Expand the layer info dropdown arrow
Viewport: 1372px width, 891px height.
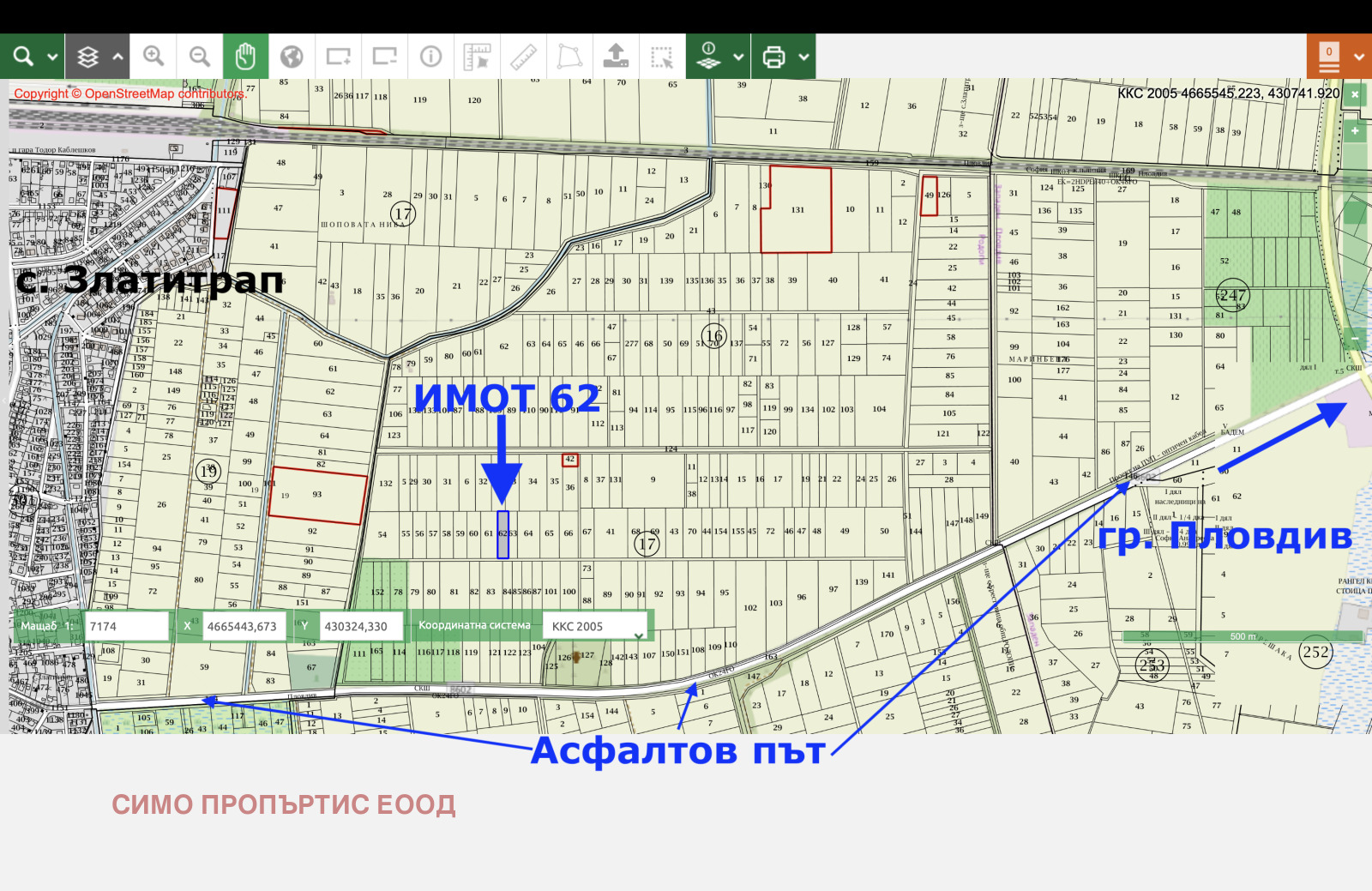click(x=738, y=57)
